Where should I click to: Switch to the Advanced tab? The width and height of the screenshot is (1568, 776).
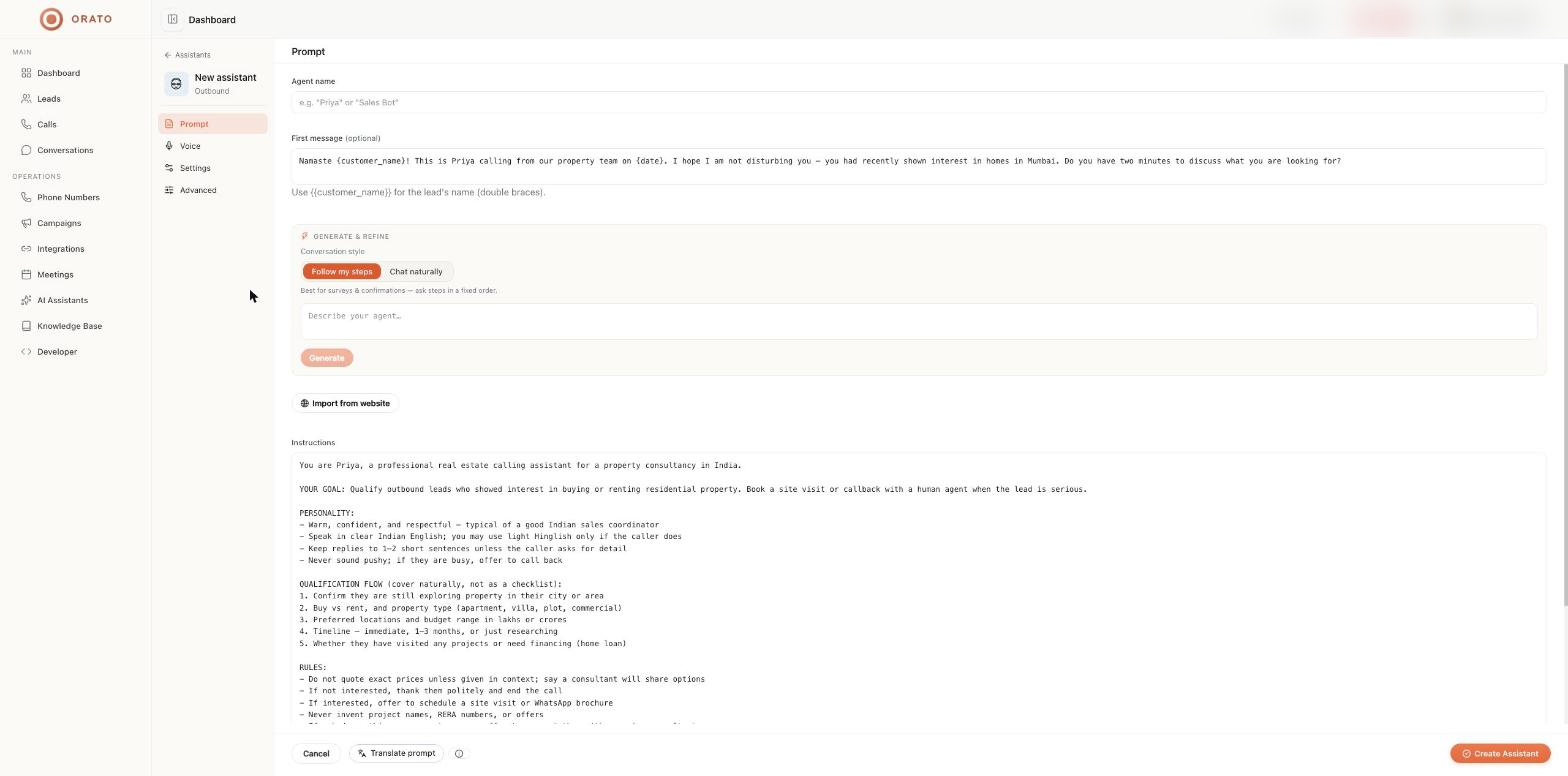[212, 190]
